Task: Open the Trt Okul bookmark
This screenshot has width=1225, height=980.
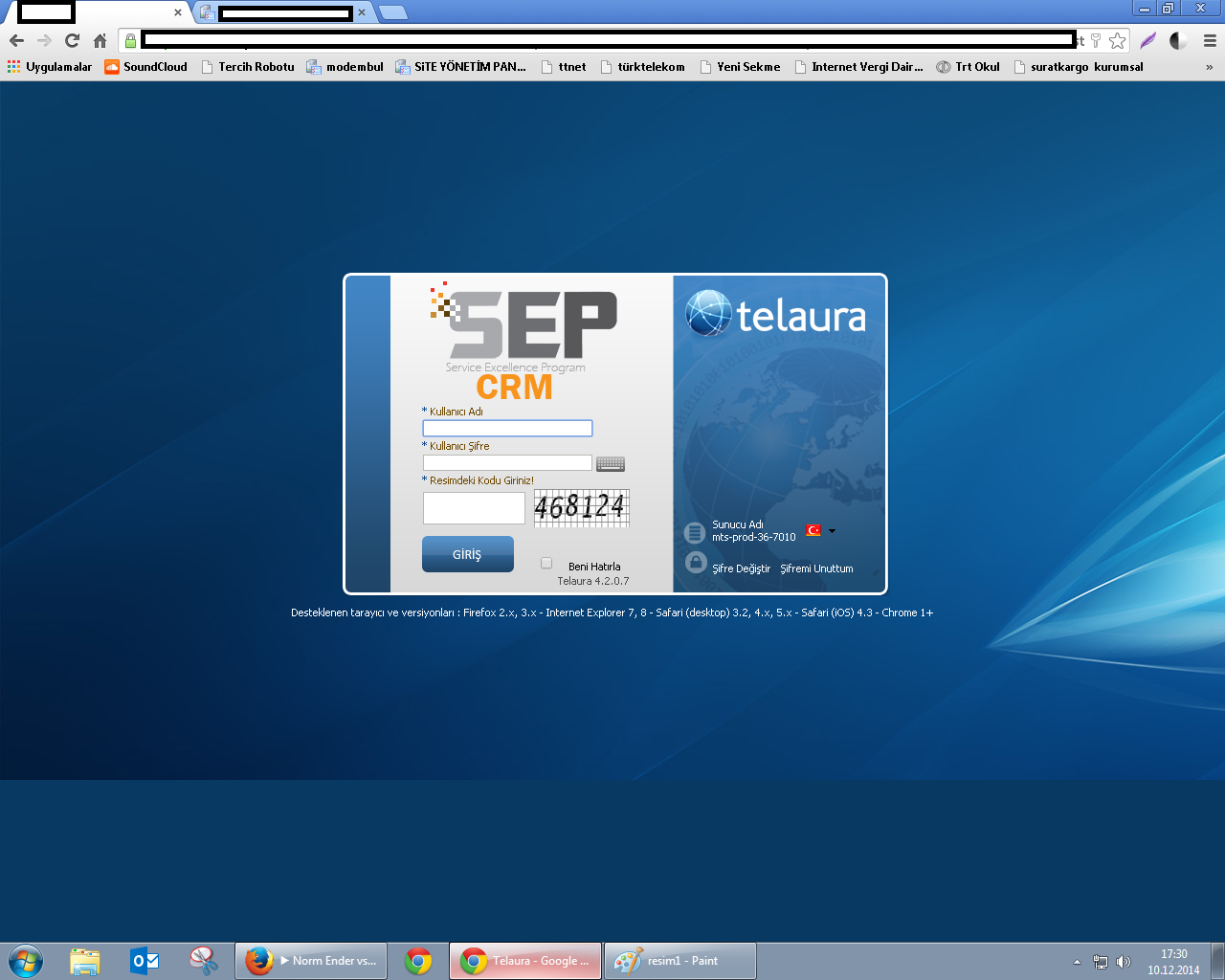Action: [x=969, y=67]
